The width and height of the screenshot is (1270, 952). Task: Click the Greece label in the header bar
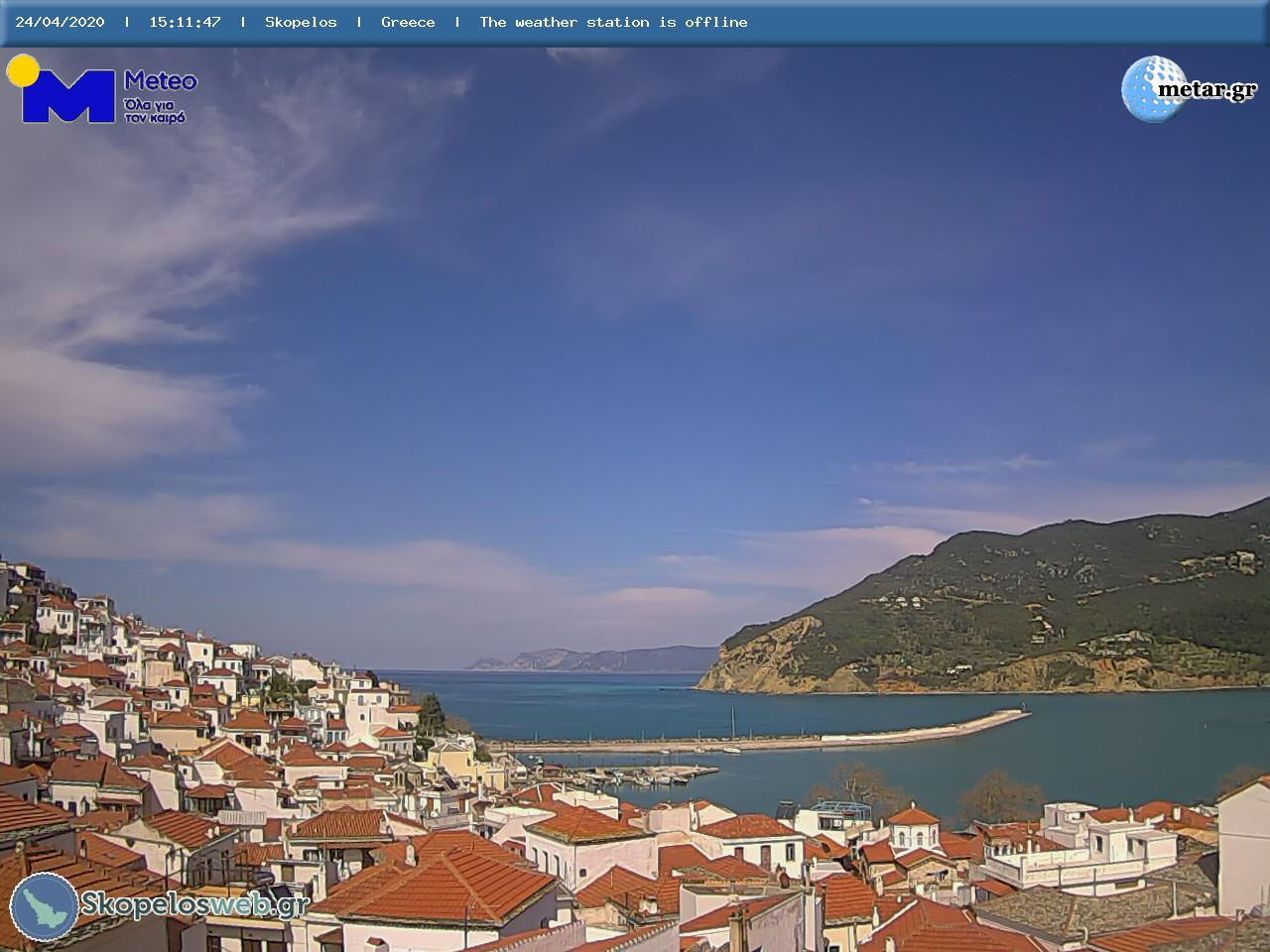pos(408,22)
